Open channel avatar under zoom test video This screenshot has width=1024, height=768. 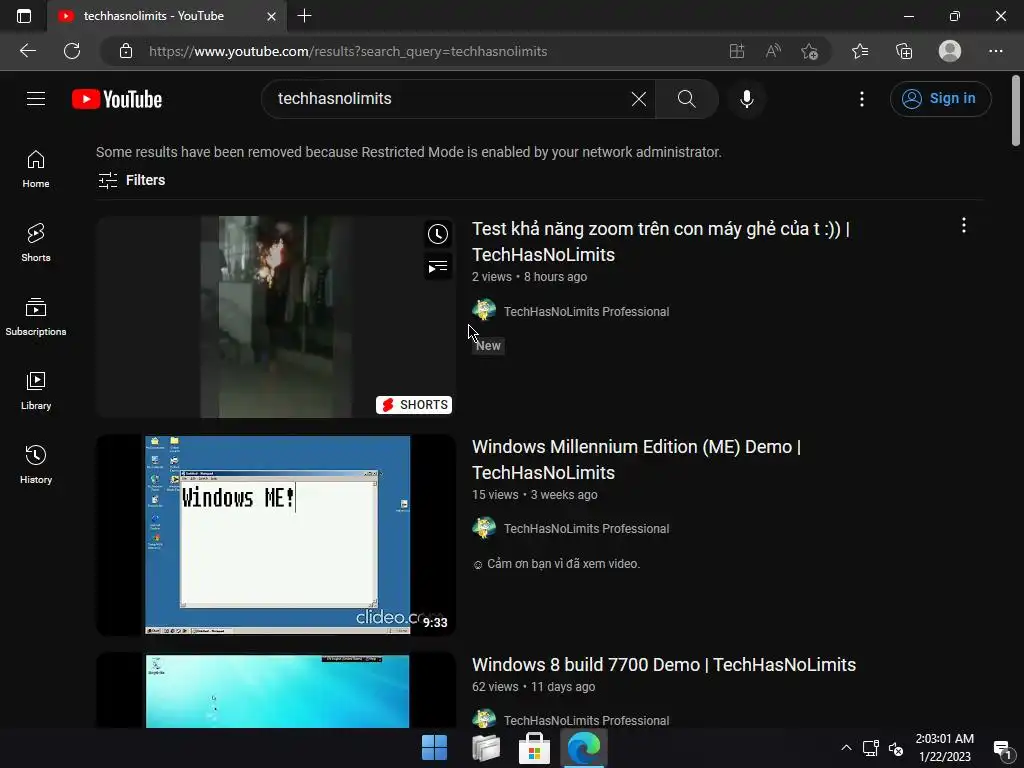[x=484, y=311]
